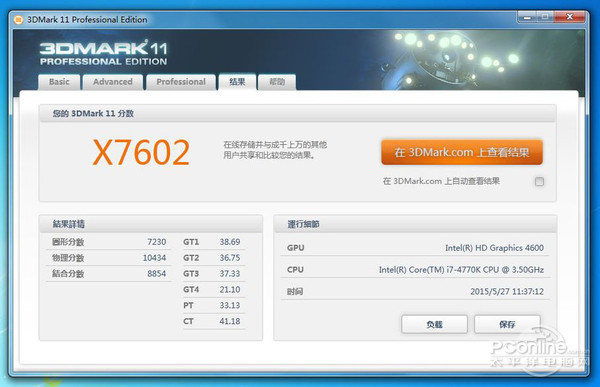Select the Professional tab

tap(181, 82)
